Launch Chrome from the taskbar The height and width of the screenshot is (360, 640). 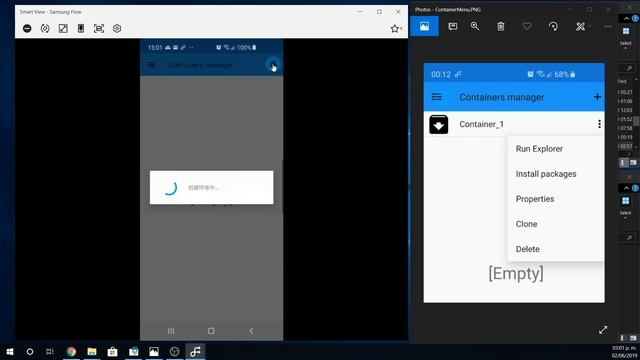coord(71,351)
